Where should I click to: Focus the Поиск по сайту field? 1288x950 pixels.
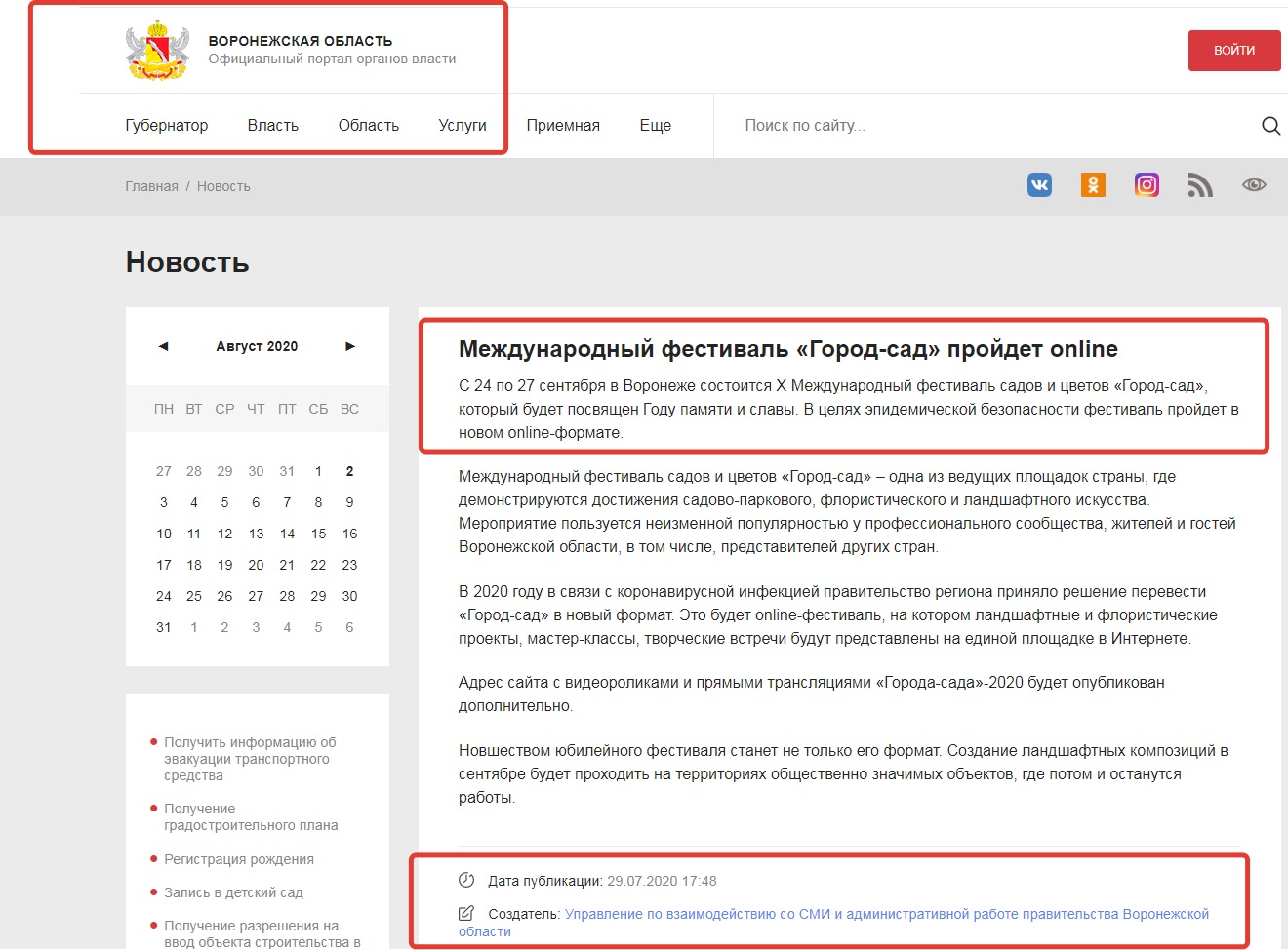click(976, 126)
